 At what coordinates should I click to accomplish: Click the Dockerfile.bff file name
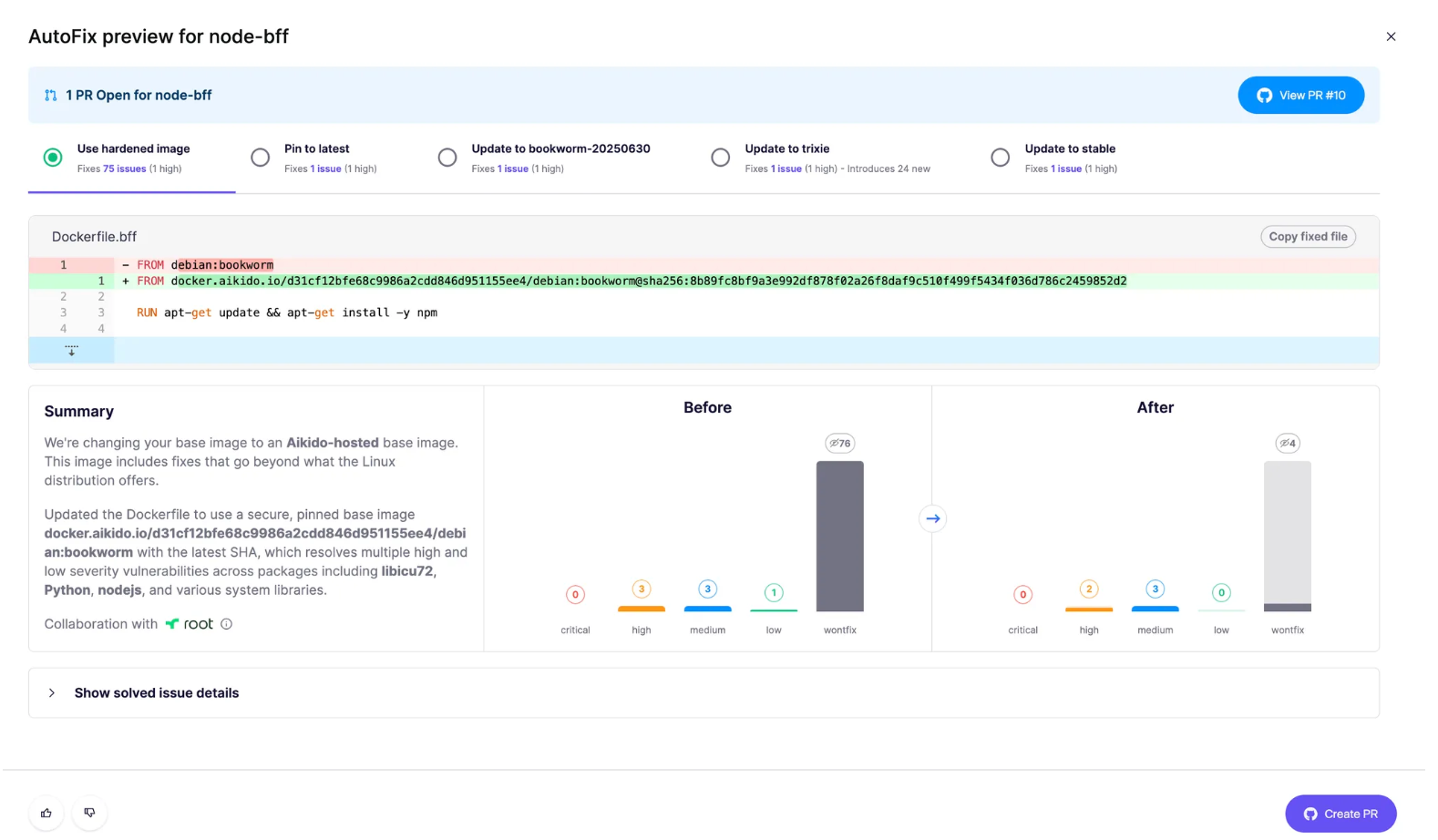tap(94, 237)
